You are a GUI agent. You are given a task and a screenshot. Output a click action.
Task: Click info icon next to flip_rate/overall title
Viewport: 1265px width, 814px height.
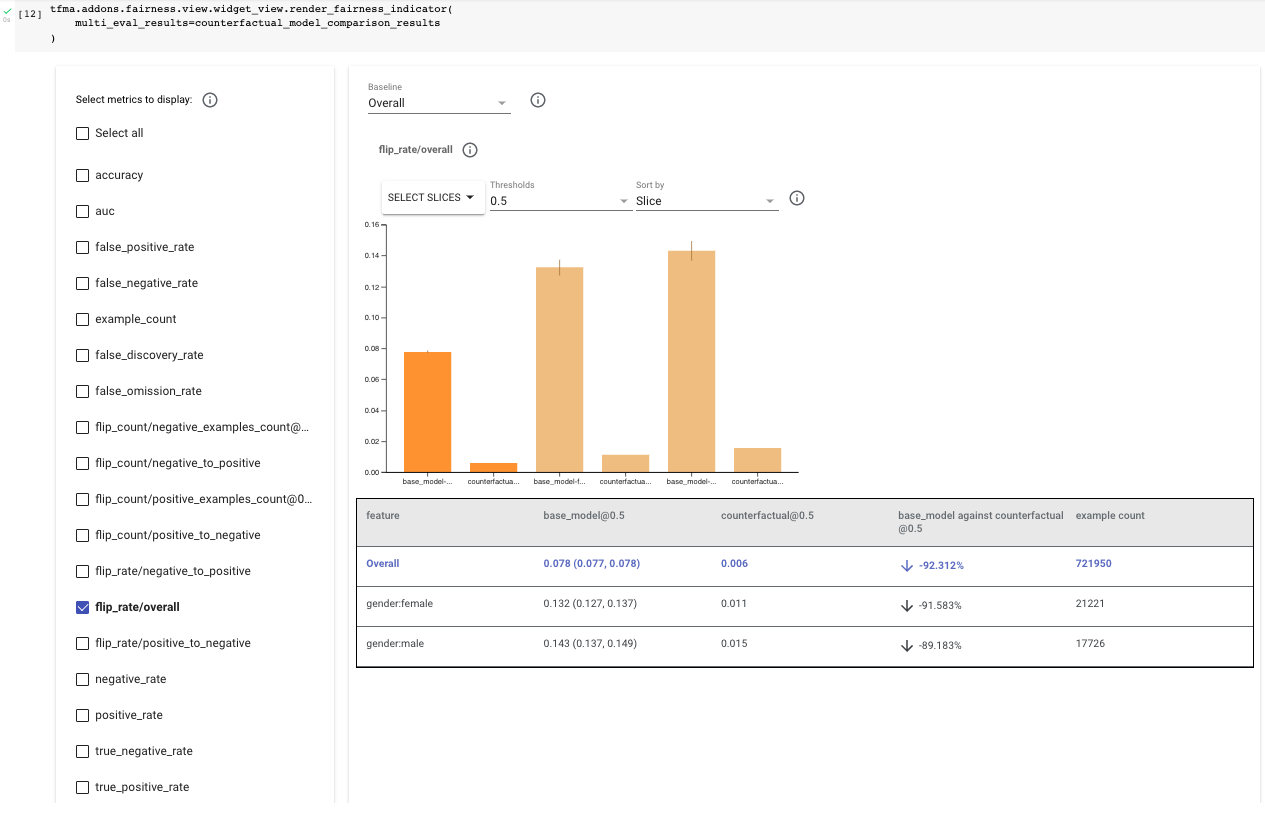click(470, 150)
